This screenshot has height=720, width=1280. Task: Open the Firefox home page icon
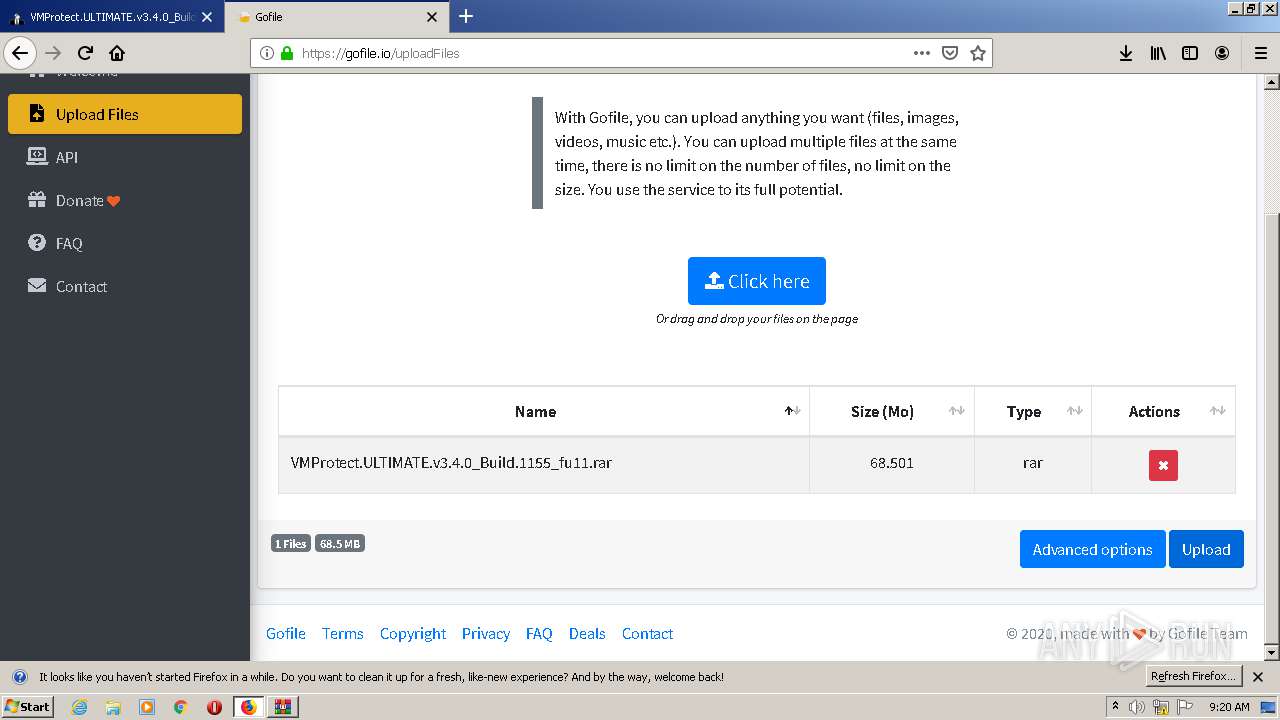pos(117,53)
